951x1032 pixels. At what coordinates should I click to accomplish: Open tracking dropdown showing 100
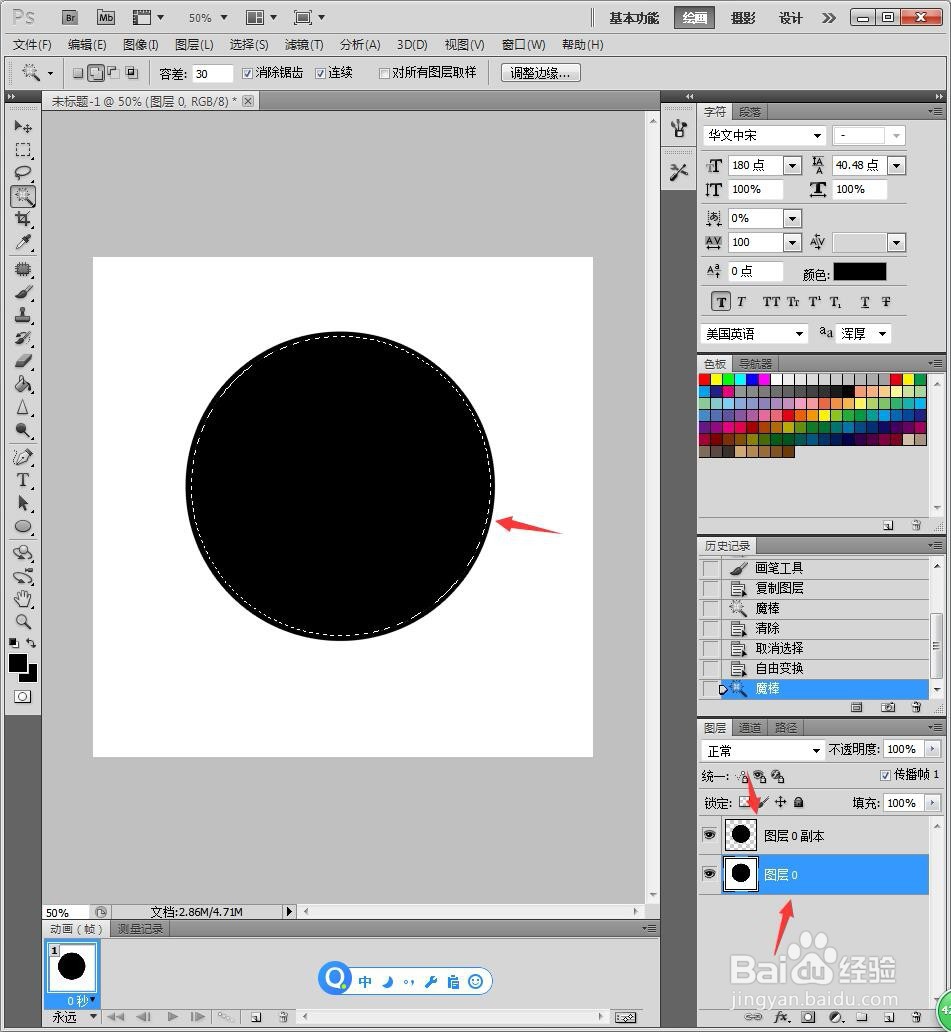792,243
